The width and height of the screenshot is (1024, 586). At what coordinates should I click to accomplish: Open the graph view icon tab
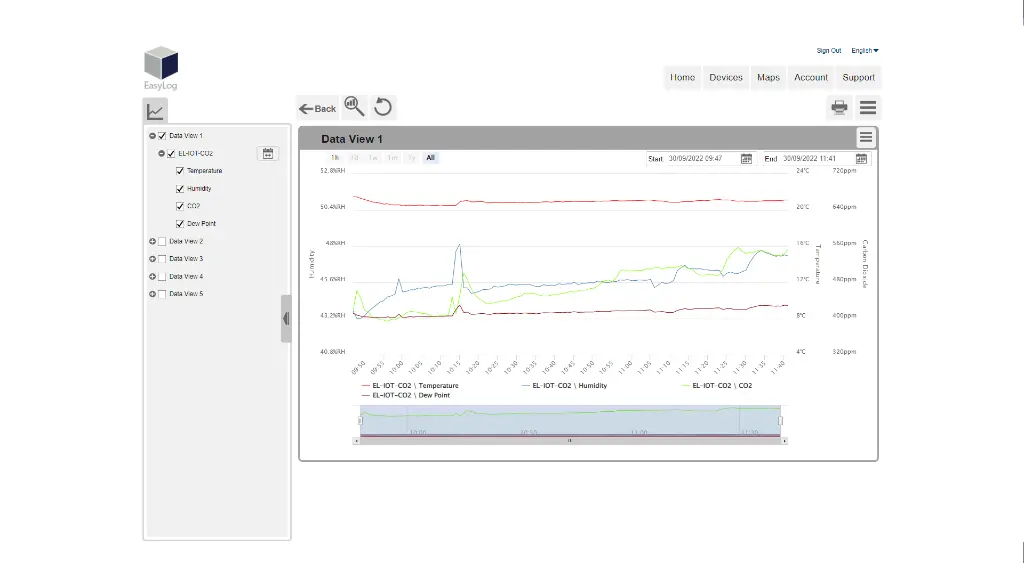point(155,110)
